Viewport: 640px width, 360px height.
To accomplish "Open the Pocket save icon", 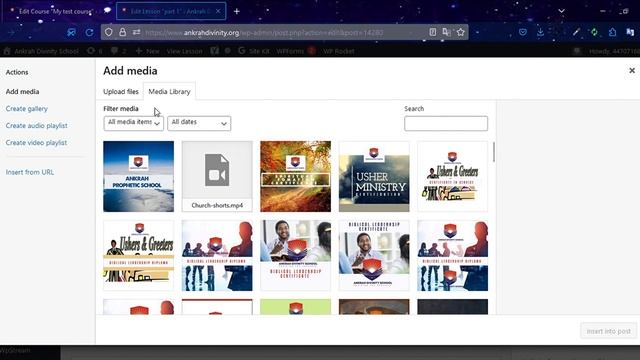I will point(523,32).
